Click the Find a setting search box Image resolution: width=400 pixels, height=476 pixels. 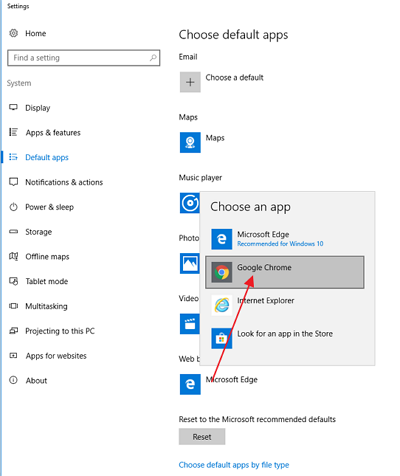pyautogui.click(x=83, y=58)
